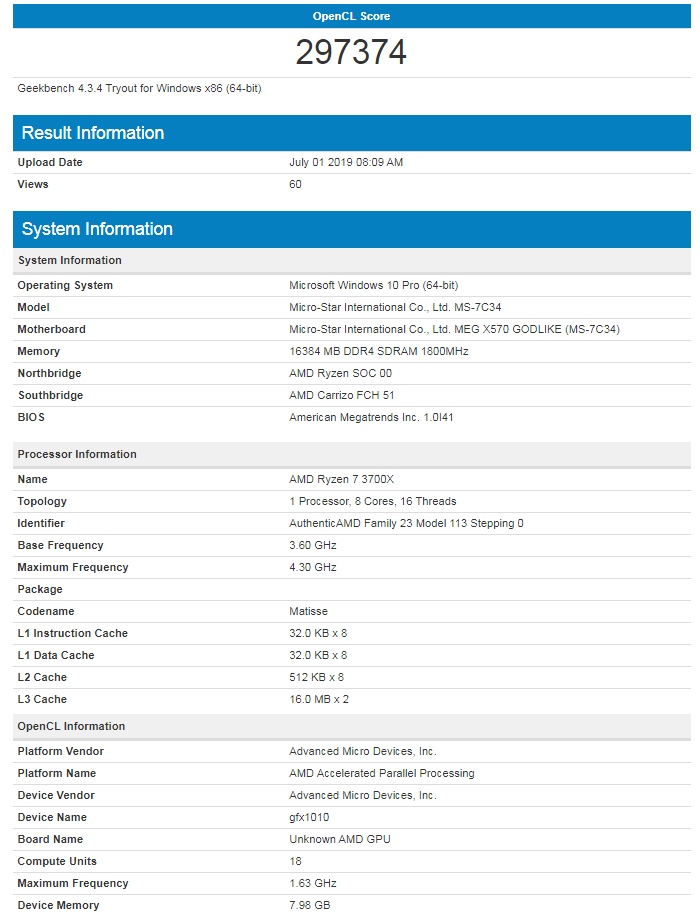Click the Base Frequency label
The height and width of the screenshot is (915, 700).
pyautogui.click(x=60, y=545)
